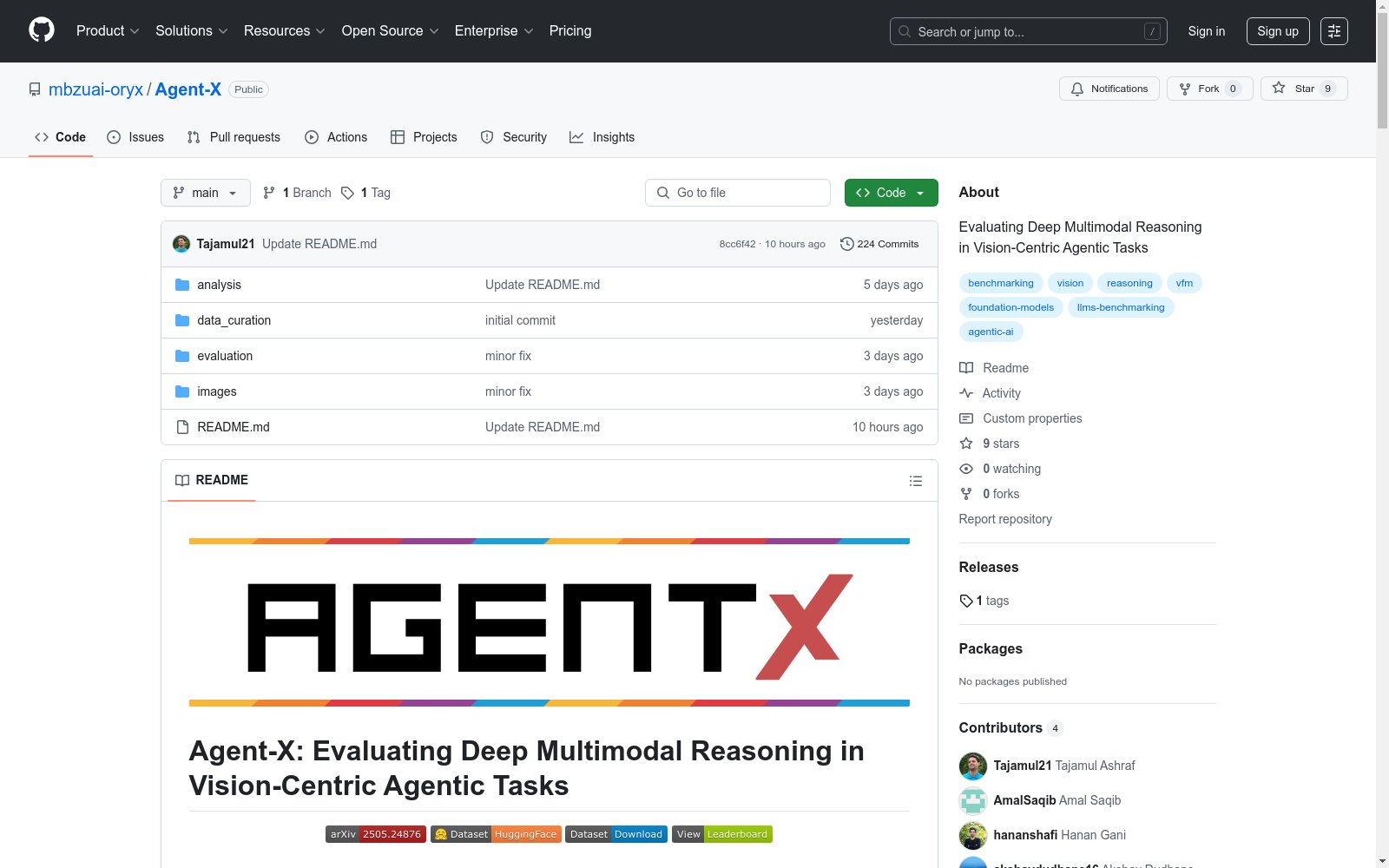Click the Sign up button

point(1278,31)
